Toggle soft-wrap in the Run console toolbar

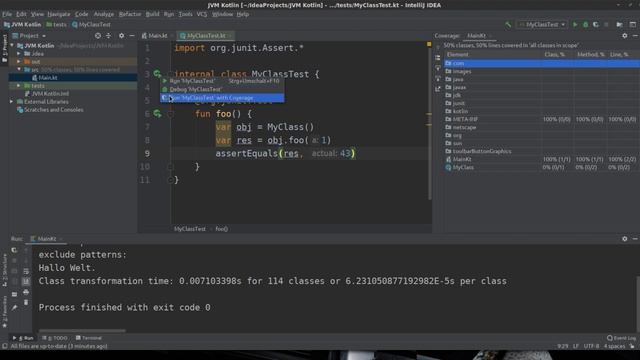click(x=26, y=271)
